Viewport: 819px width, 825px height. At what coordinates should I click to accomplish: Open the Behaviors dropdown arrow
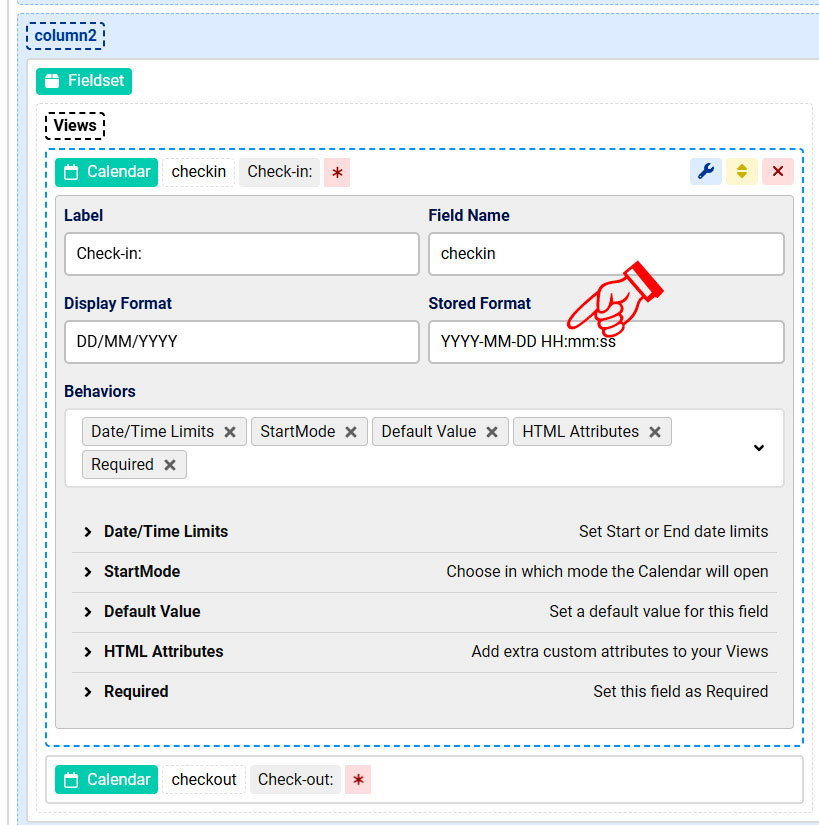(x=758, y=448)
